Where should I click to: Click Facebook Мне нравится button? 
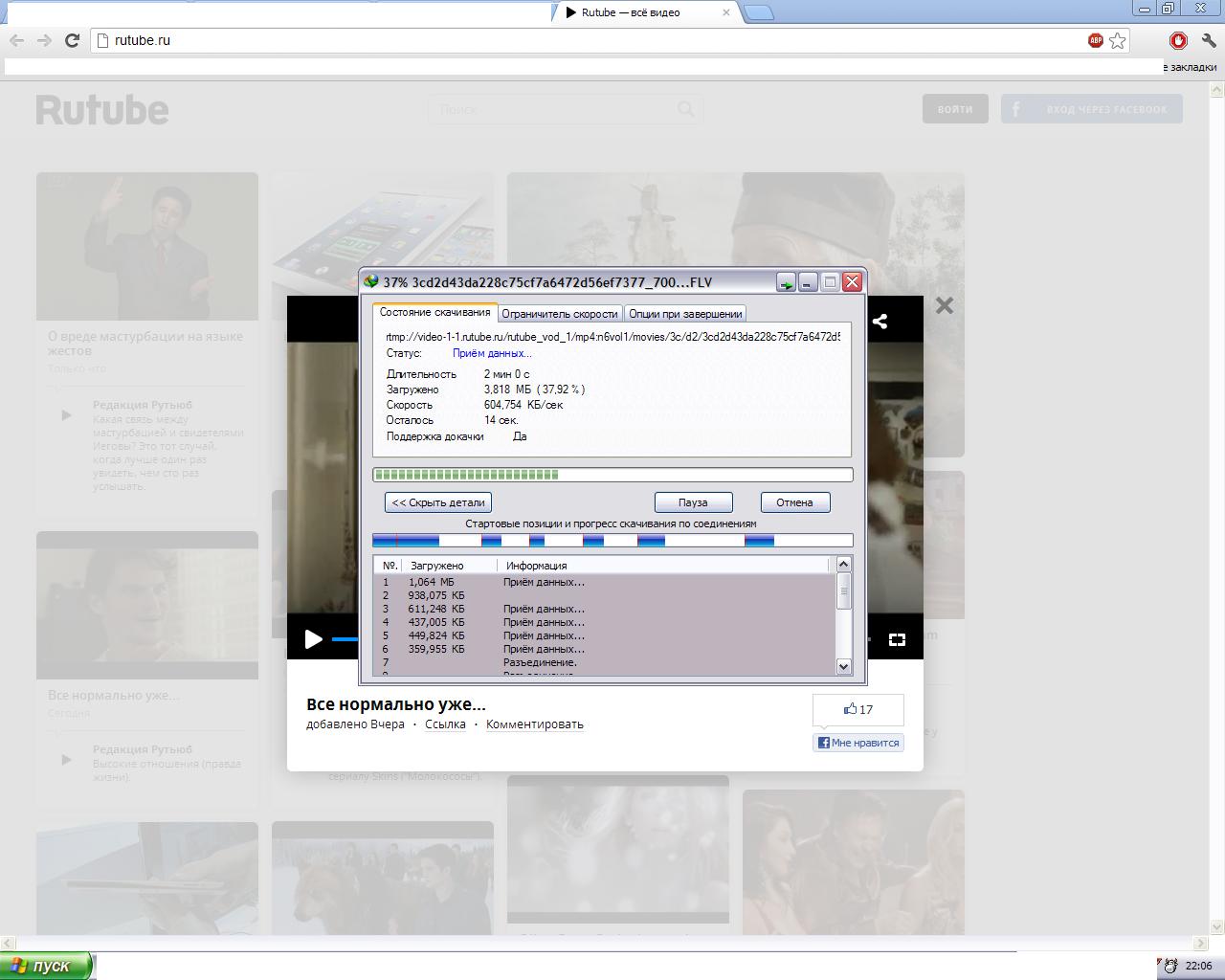(858, 742)
